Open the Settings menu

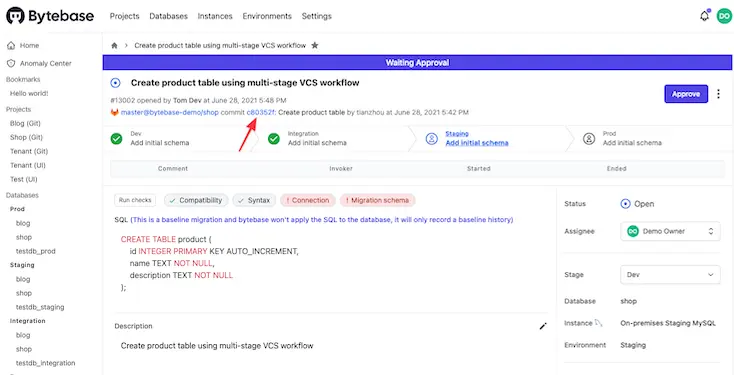pos(316,16)
